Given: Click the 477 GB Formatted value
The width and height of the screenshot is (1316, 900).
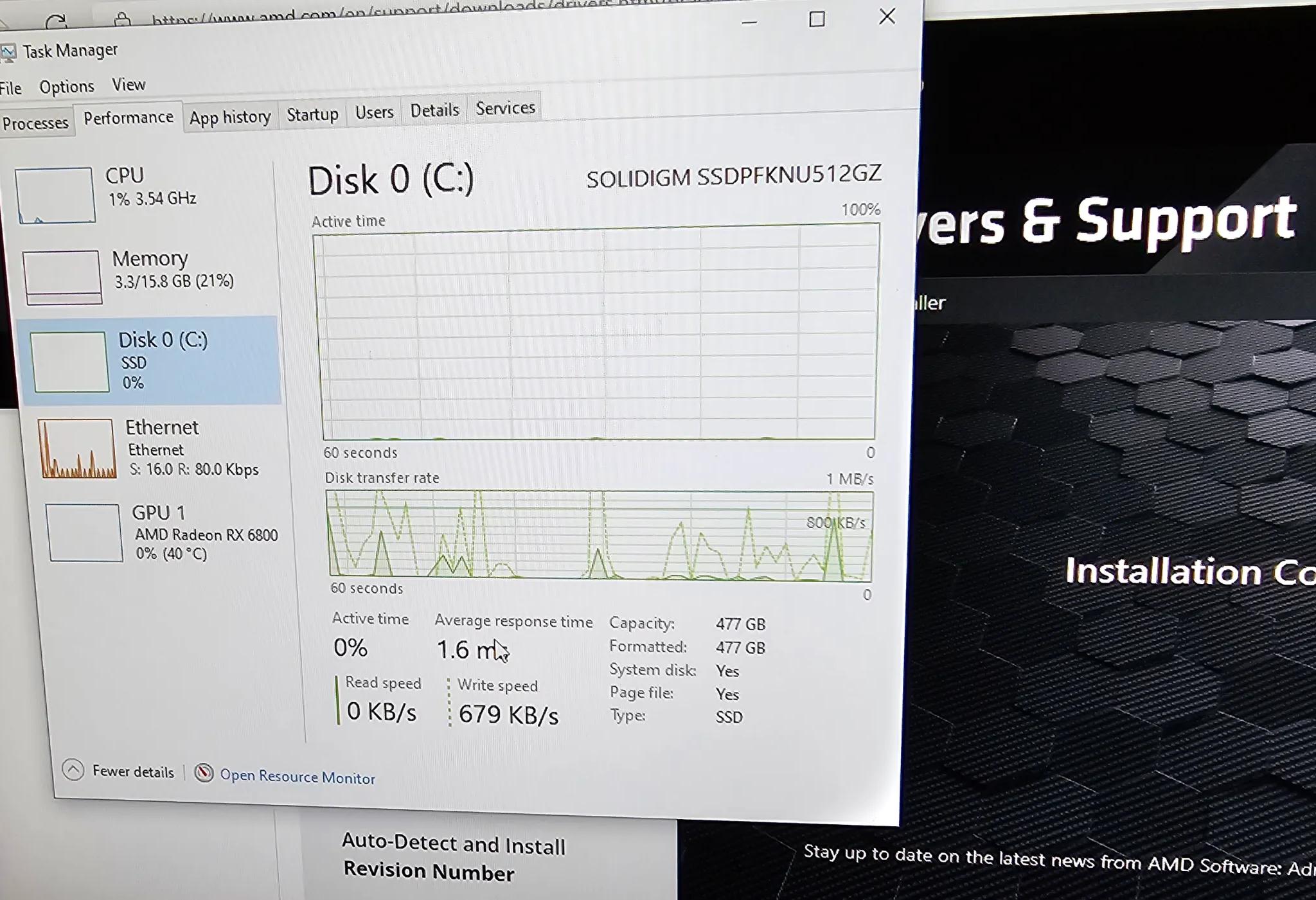Looking at the screenshot, I should pos(740,648).
